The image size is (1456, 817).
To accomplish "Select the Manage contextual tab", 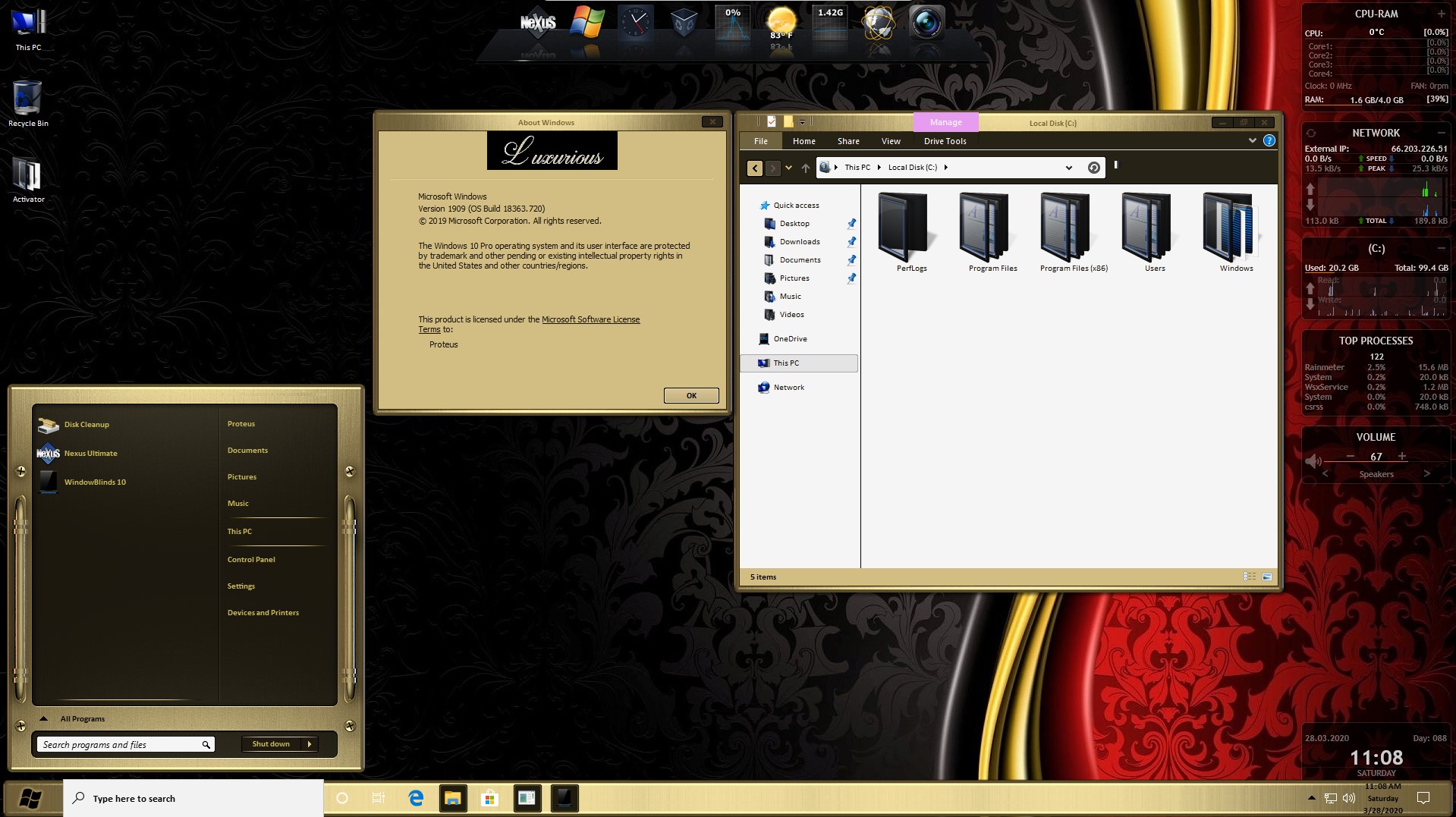I will 945,122.
